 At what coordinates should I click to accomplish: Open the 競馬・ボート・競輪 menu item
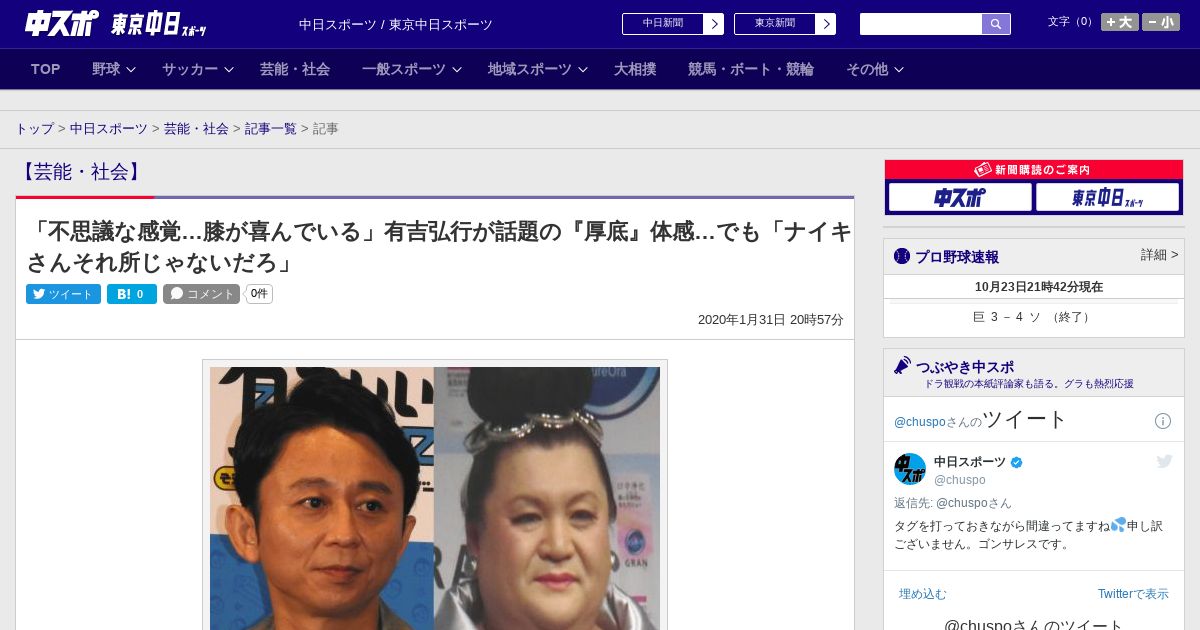[750, 69]
